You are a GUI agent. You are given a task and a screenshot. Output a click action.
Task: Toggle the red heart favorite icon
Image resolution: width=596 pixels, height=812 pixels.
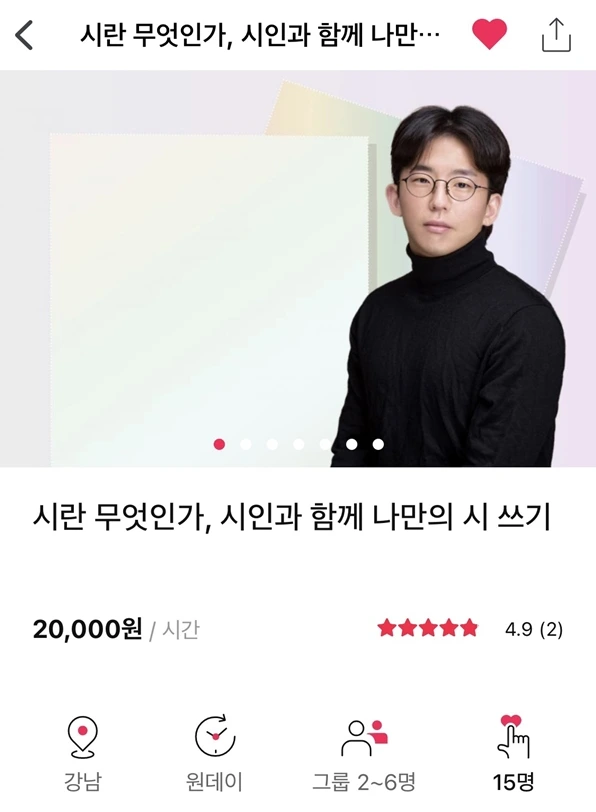pos(489,34)
